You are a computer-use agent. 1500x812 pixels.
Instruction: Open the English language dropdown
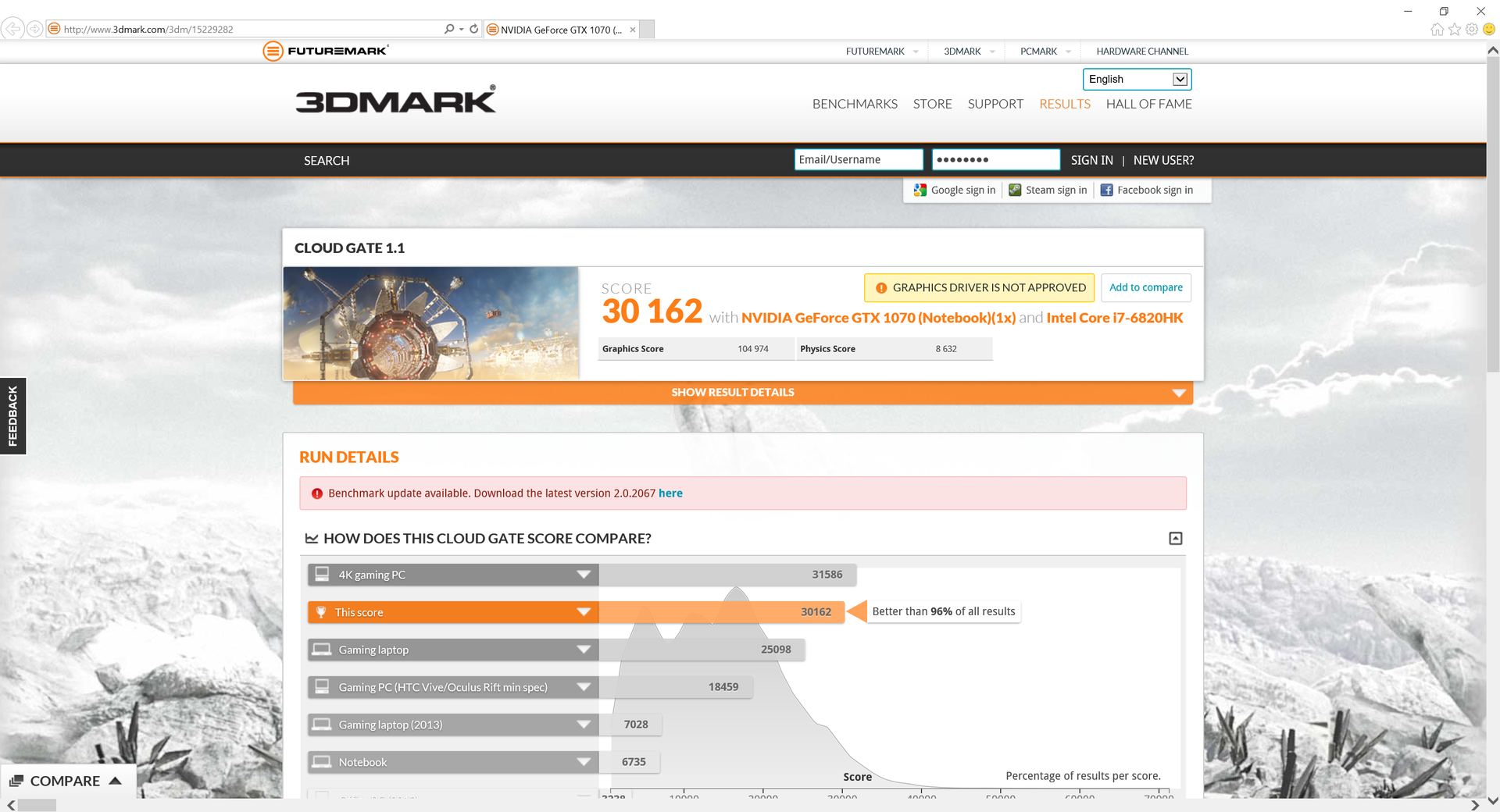pos(1137,79)
